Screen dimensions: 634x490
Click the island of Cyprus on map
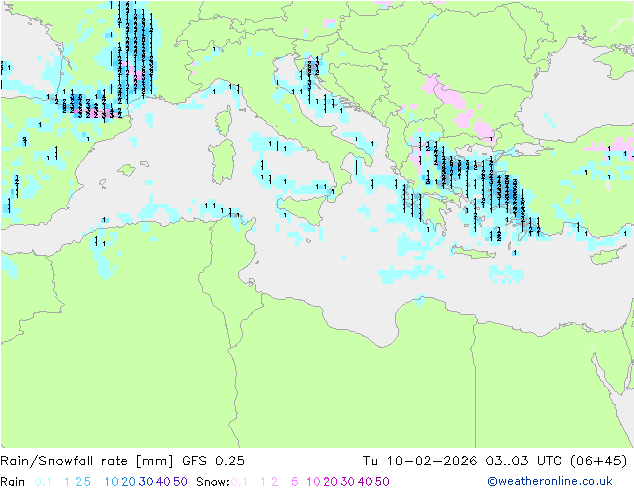tap(611, 255)
